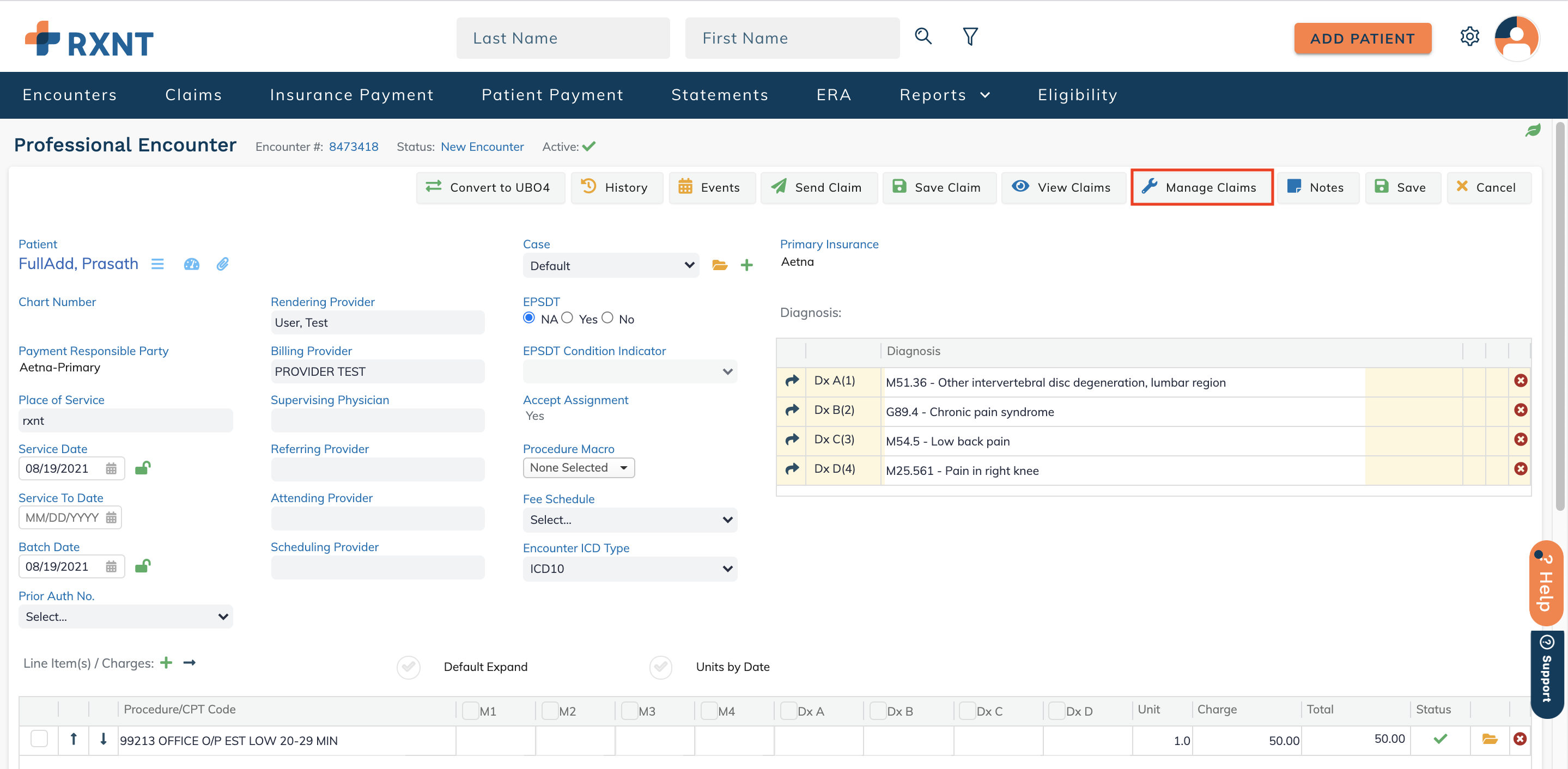Delete the Dx D(4) Pain in right knee diagnosis
Image resolution: width=1568 pixels, height=769 pixels.
1521,468
